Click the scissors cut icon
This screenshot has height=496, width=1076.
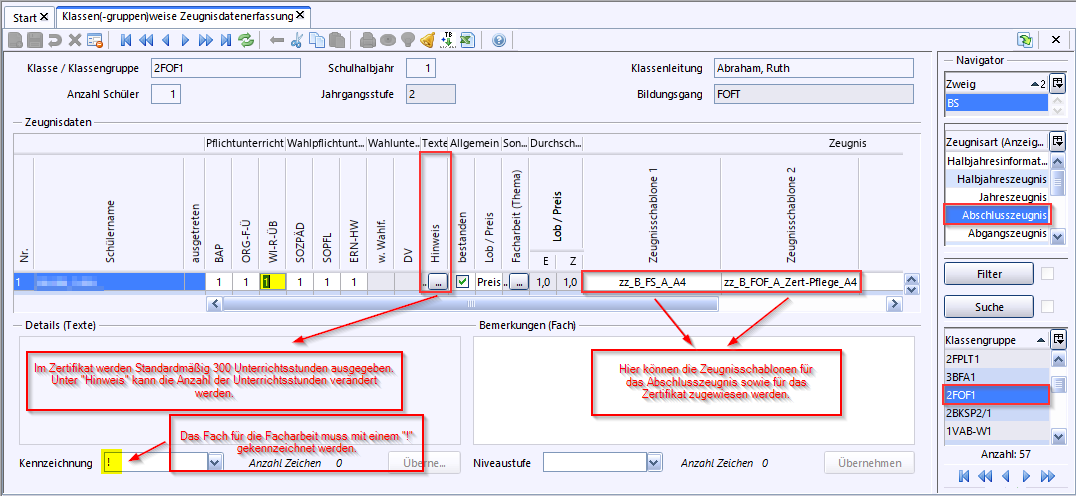tap(297, 40)
